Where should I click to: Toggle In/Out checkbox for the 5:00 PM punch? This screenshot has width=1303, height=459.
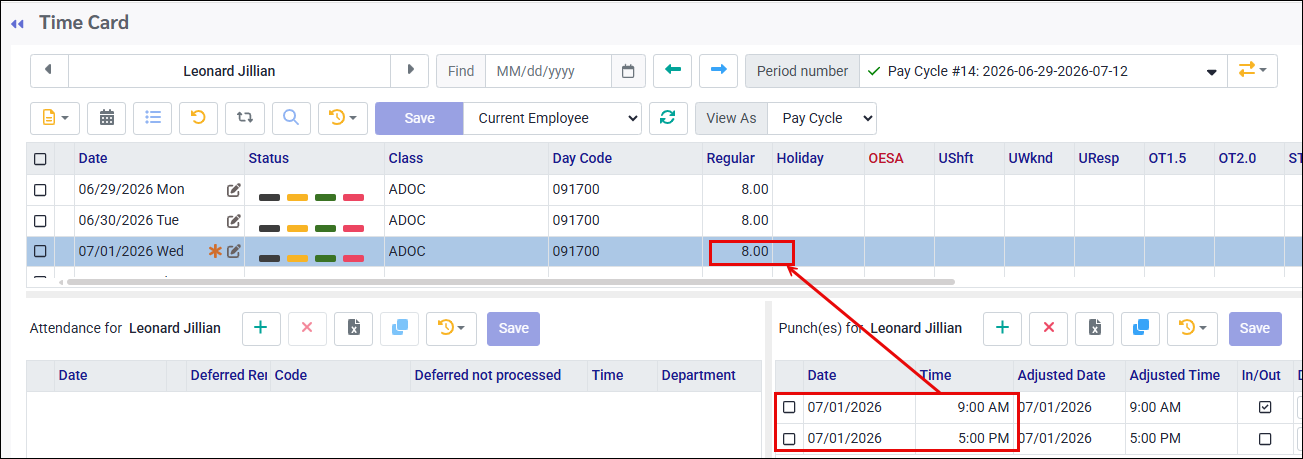coord(1265,438)
